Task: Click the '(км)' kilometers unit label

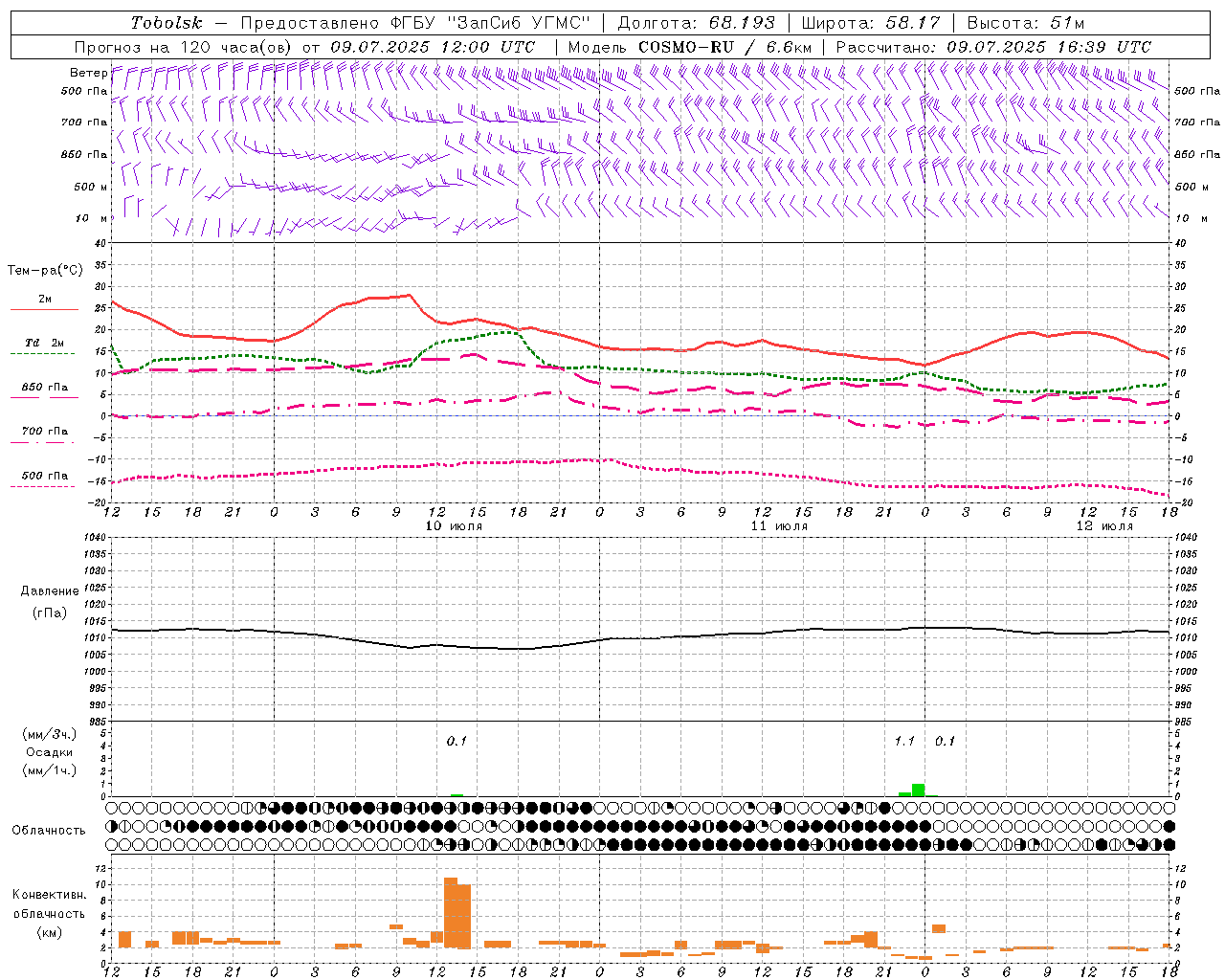Action: point(50,932)
